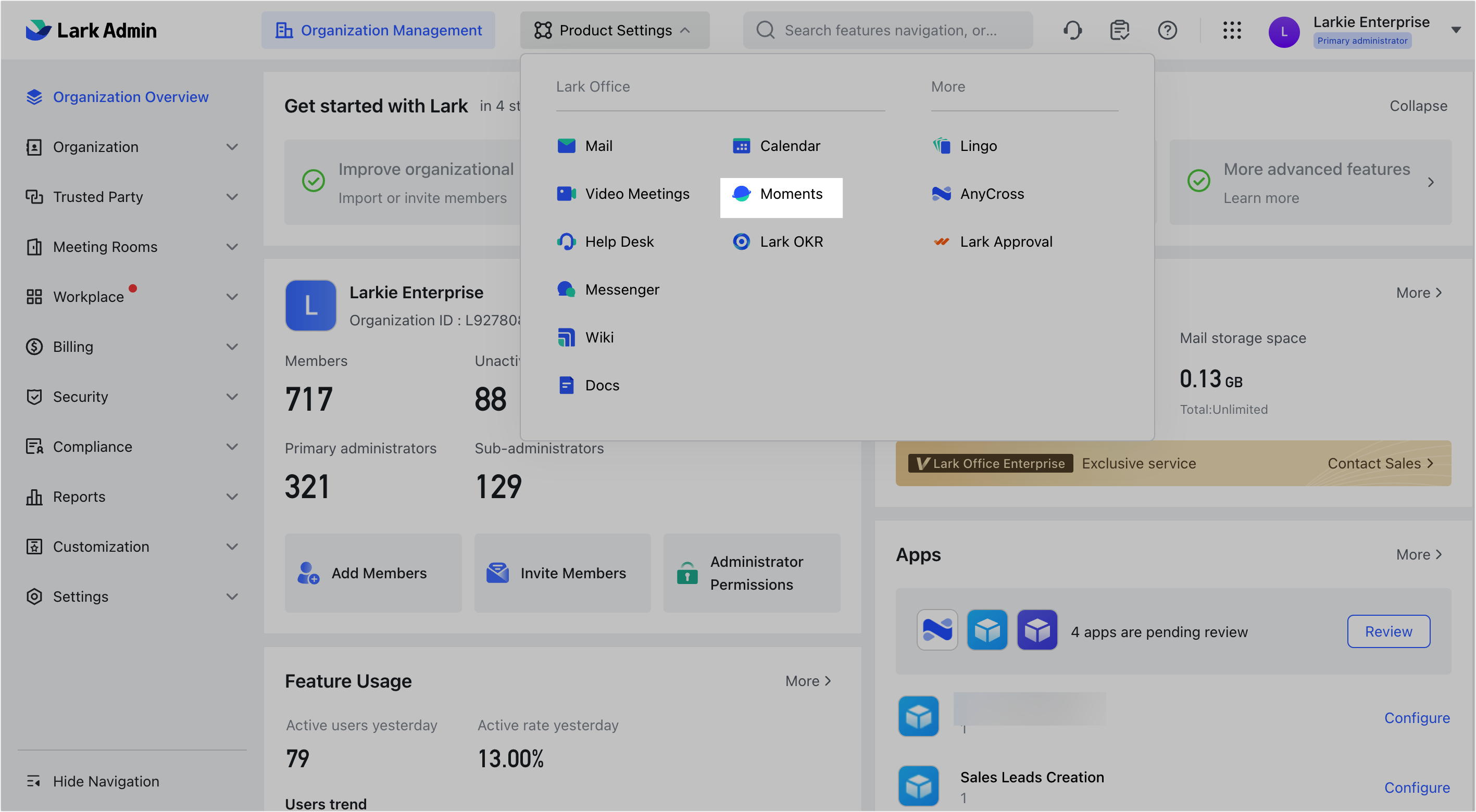Click the AnyCross icon
Image resolution: width=1476 pixels, height=812 pixels.
[x=941, y=194]
